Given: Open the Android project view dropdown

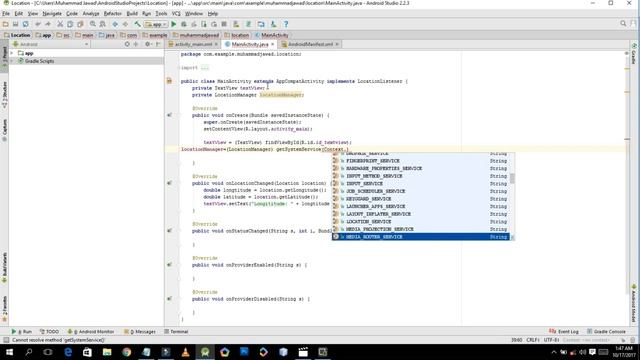Looking at the screenshot, I should click(51, 44).
